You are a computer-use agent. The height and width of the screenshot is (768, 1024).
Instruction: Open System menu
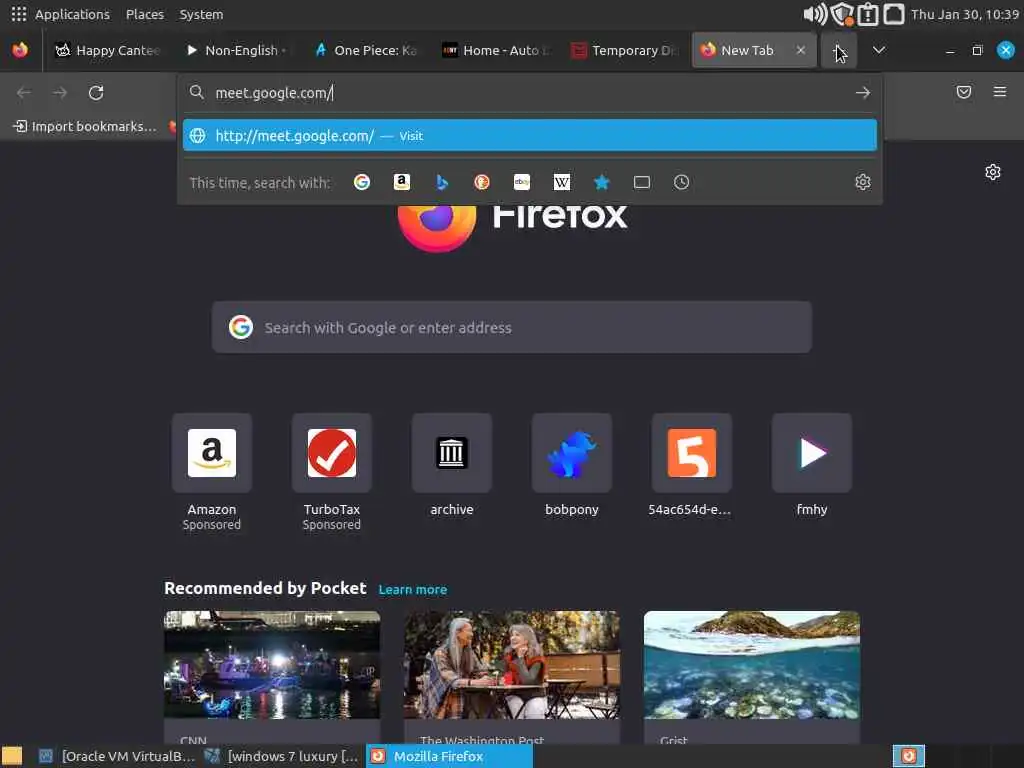click(201, 14)
